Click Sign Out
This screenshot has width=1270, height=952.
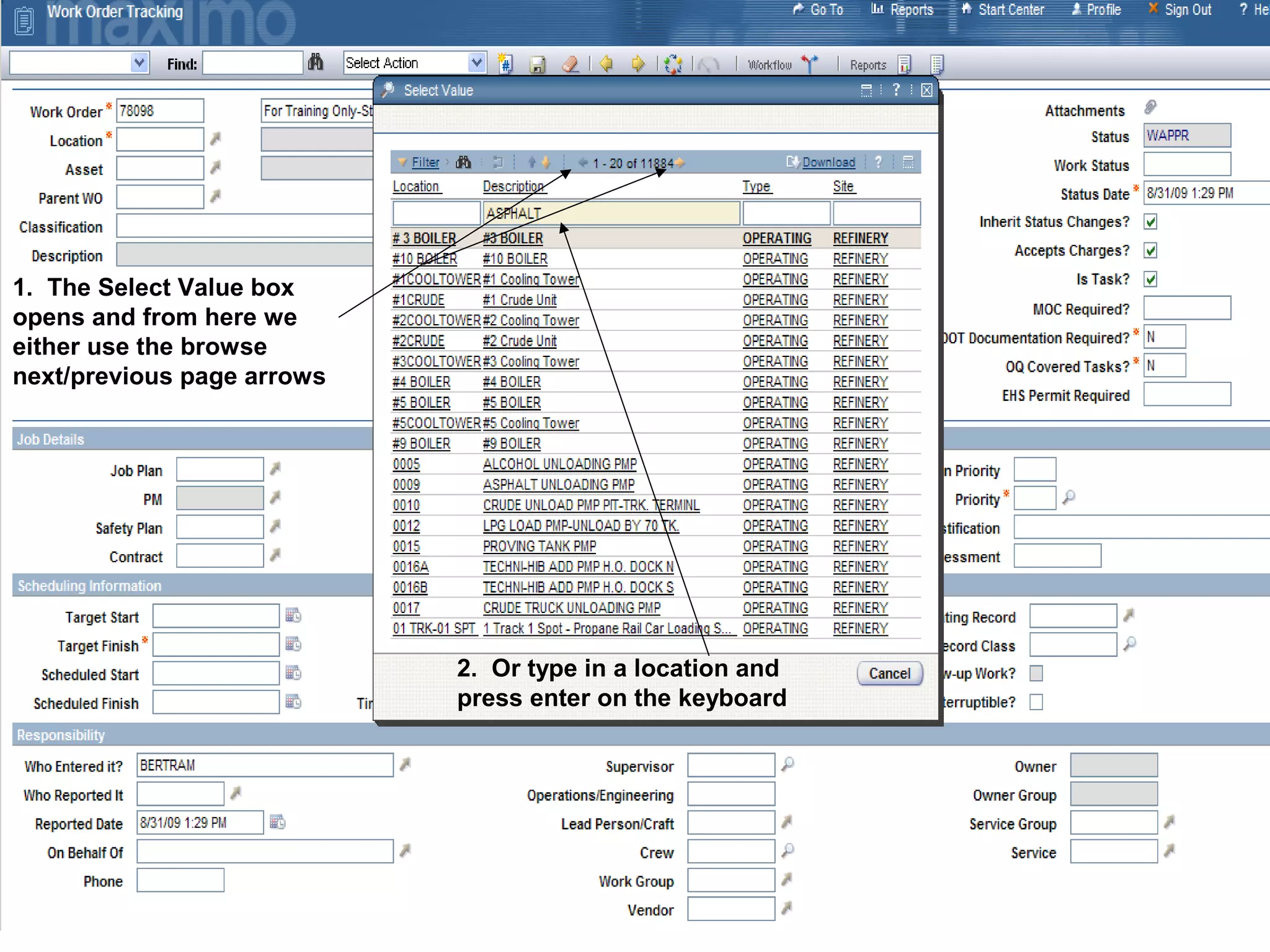(1179, 9)
